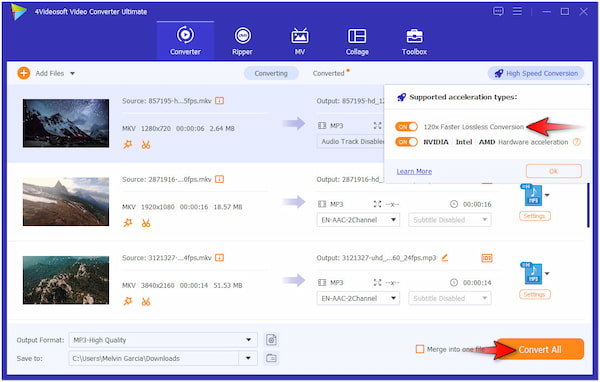Click the pencil rename icon on the 3121327 output

[x=445, y=258]
